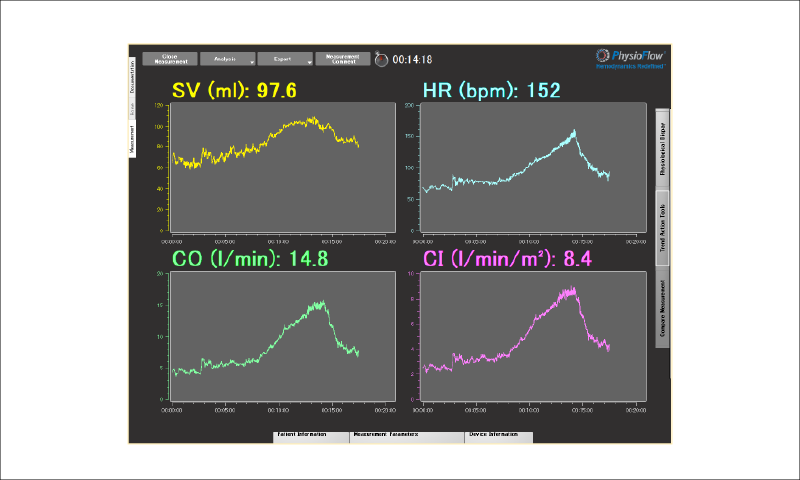This screenshot has height=480, width=800.
Task: Open the Device Information bottom tab
Action: pyautogui.click(x=498, y=436)
